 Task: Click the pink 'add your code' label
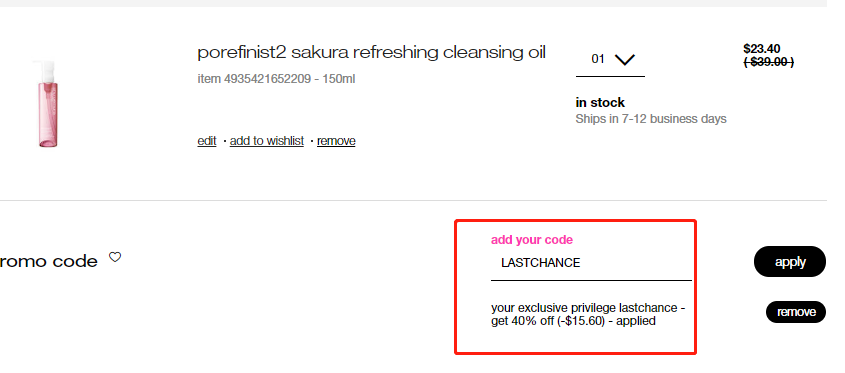click(x=532, y=240)
